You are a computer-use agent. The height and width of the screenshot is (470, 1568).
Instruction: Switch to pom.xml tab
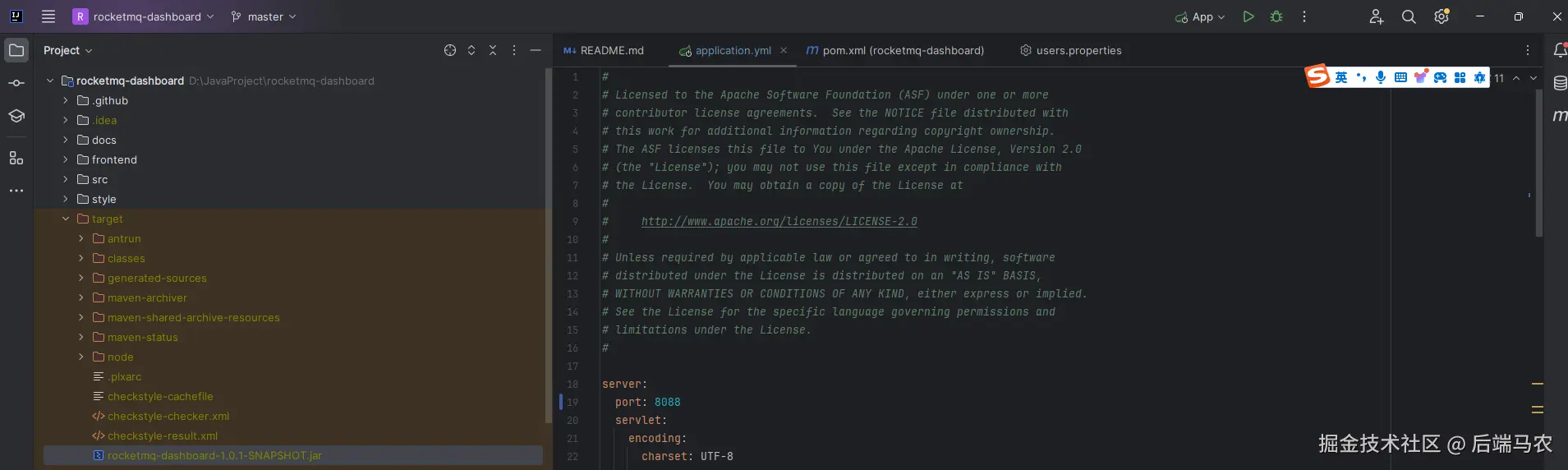pos(895,50)
